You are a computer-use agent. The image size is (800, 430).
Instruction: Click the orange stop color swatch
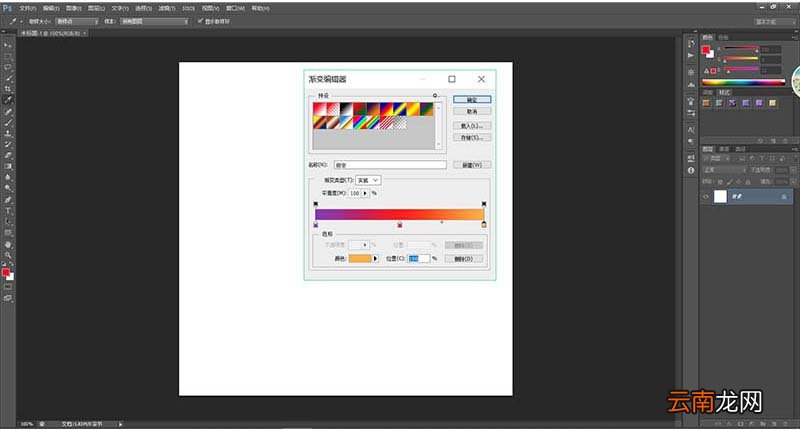(x=360, y=259)
